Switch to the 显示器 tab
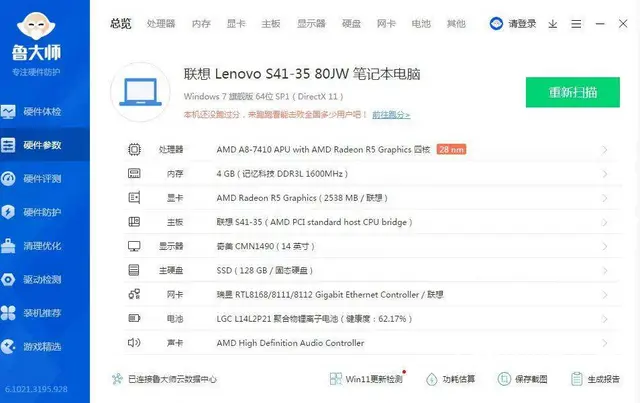 [311, 24]
